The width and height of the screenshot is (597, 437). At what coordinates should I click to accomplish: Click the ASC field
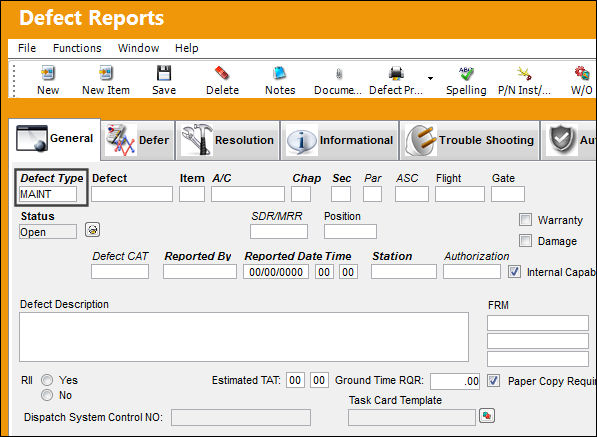412,194
